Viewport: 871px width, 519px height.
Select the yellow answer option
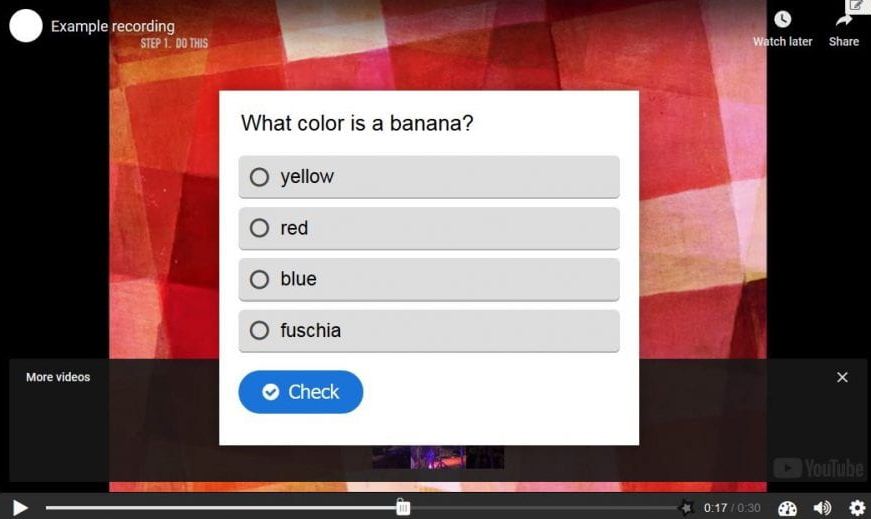[429, 177]
